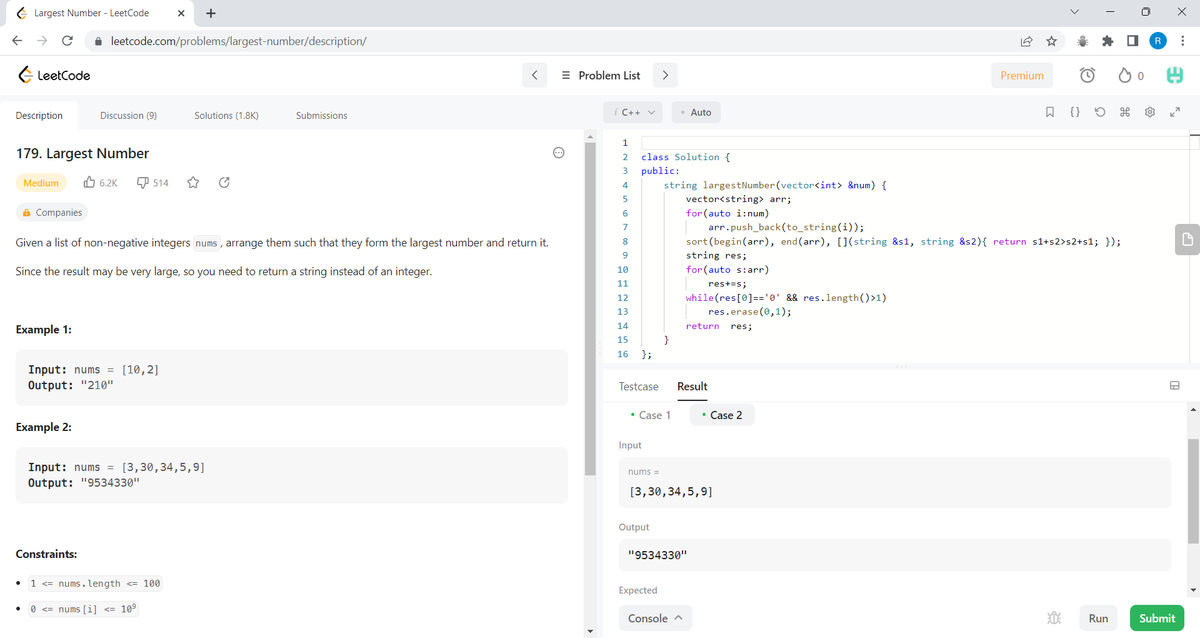Expand the Console panel
1200x638 pixels.
tap(656, 618)
